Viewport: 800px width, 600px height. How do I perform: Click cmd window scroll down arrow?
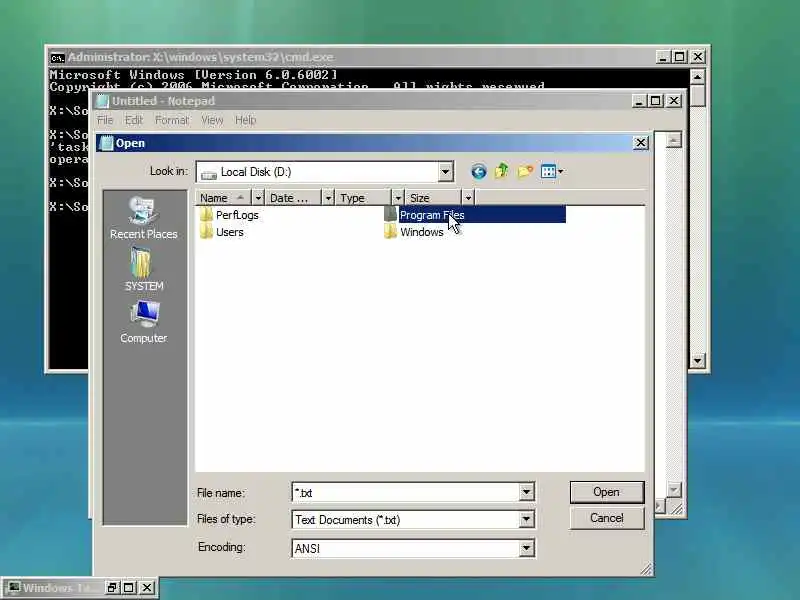click(x=697, y=361)
